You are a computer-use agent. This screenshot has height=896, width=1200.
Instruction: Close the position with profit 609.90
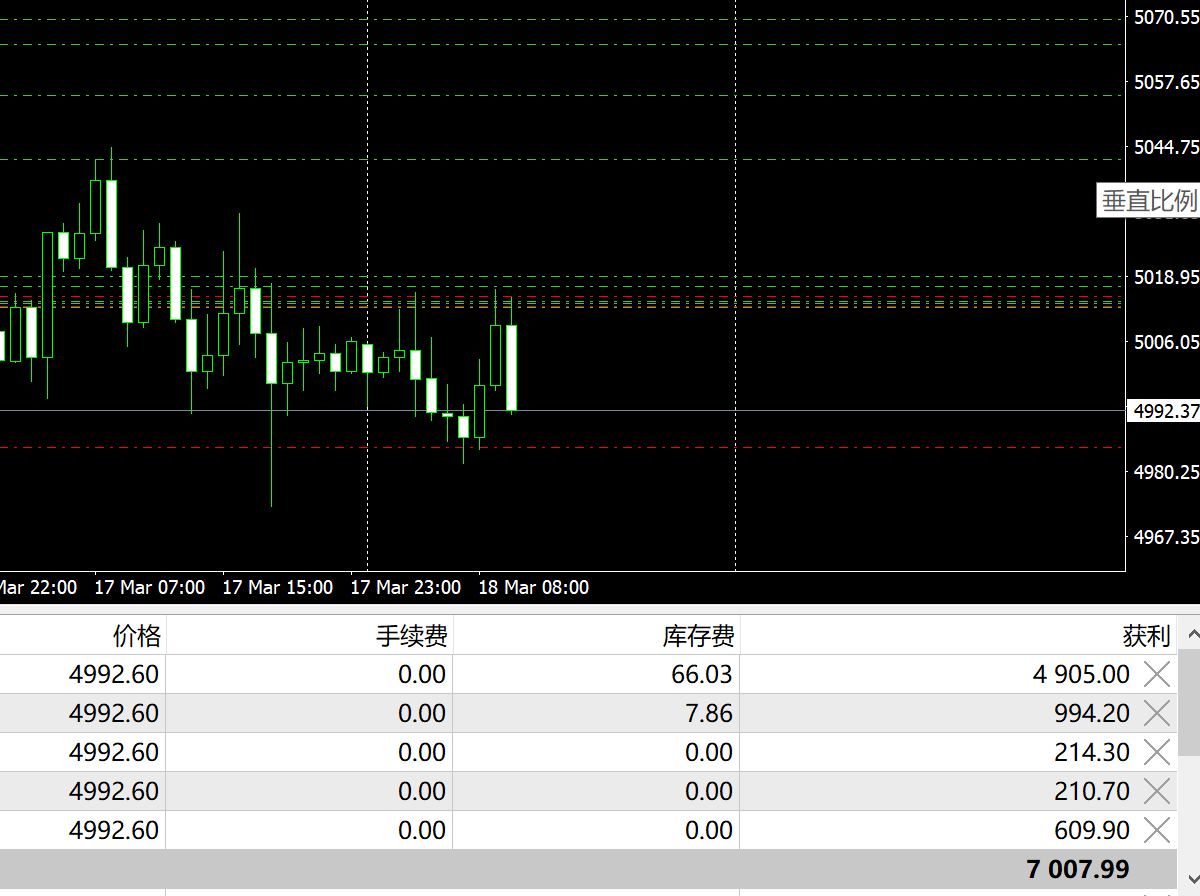(x=1156, y=830)
